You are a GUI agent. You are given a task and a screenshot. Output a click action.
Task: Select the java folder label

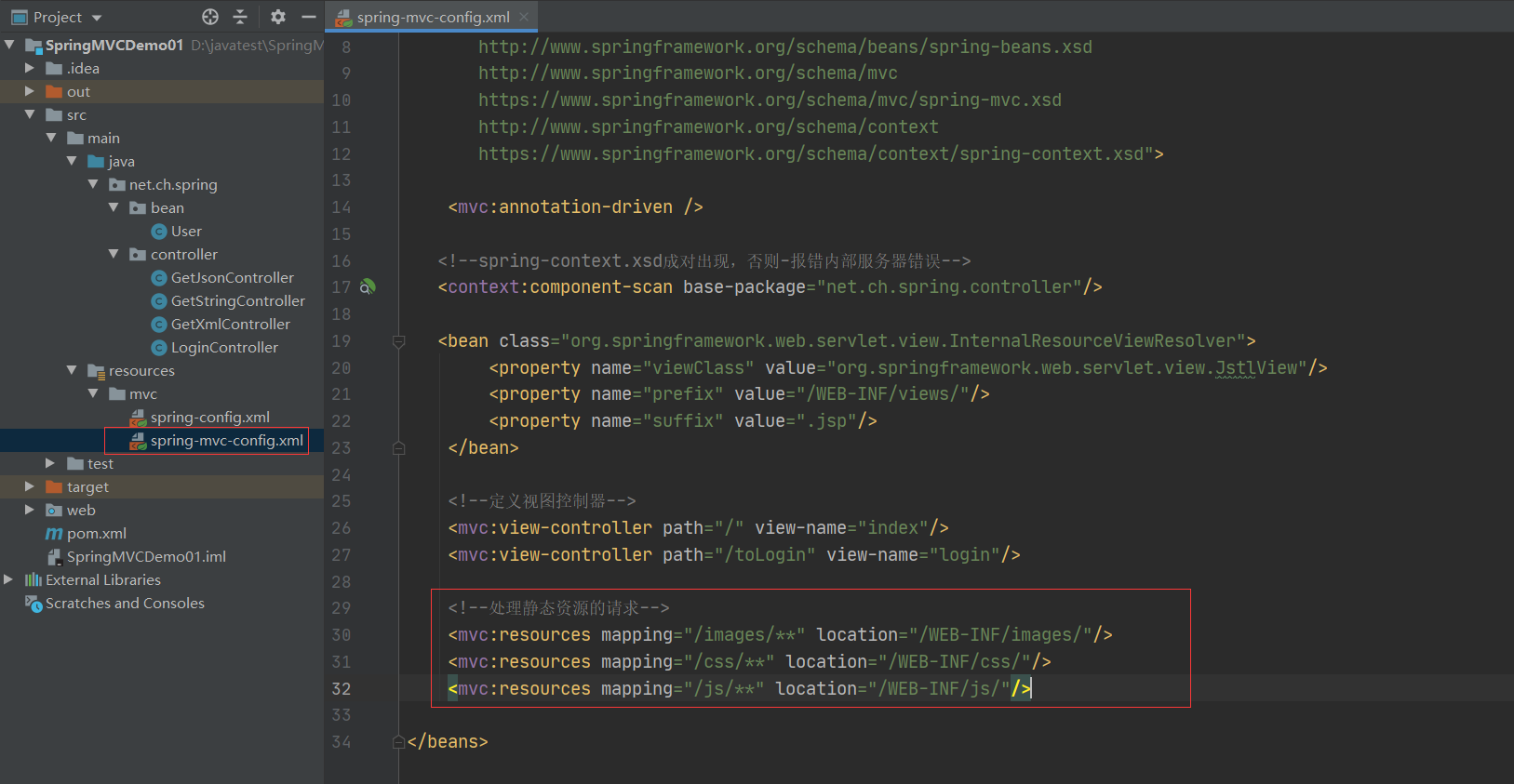click(x=121, y=162)
